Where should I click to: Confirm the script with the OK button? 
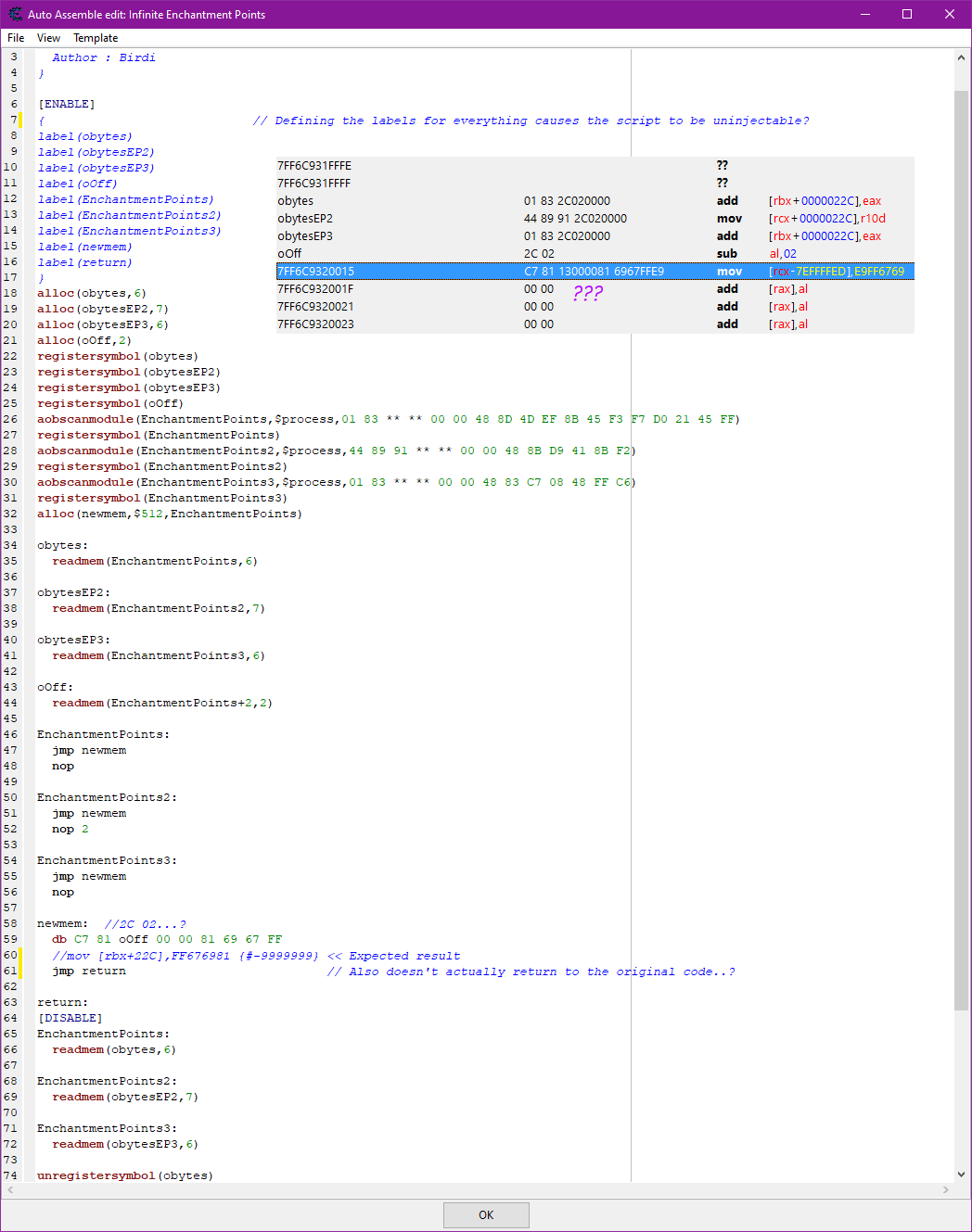486,1214
